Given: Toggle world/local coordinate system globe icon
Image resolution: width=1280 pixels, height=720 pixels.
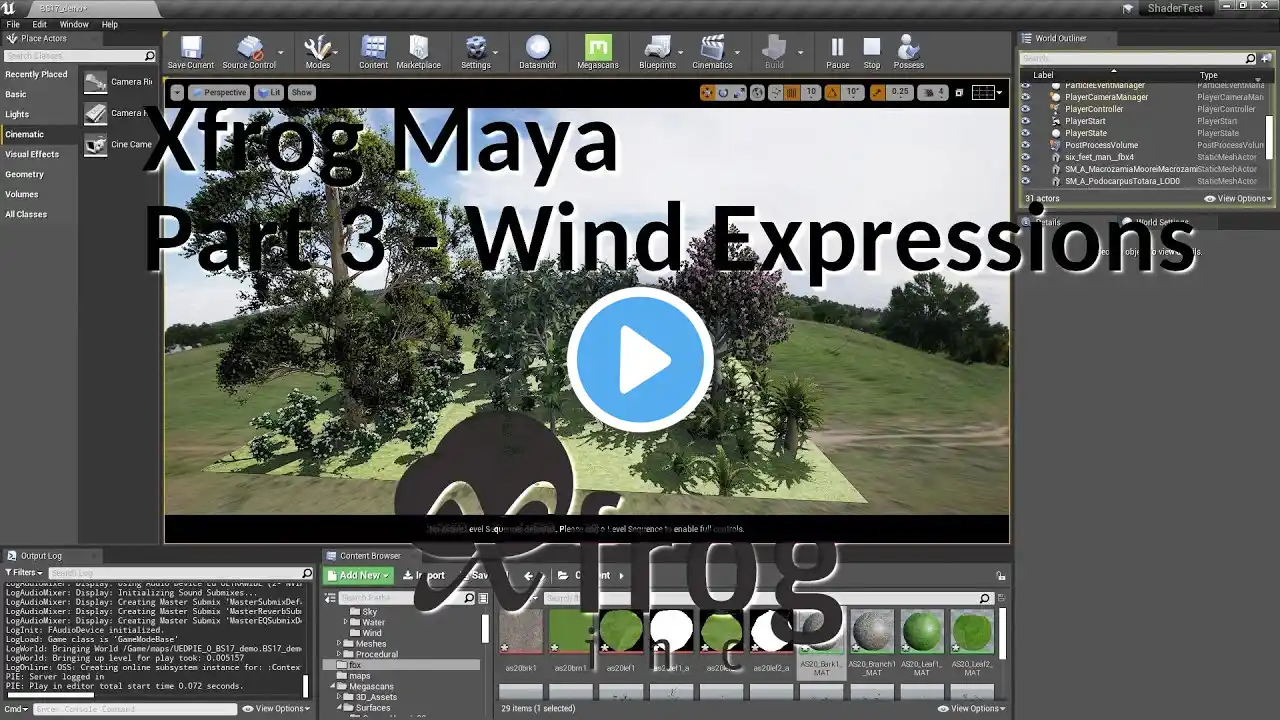Looking at the screenshot, I should [757, 92].
